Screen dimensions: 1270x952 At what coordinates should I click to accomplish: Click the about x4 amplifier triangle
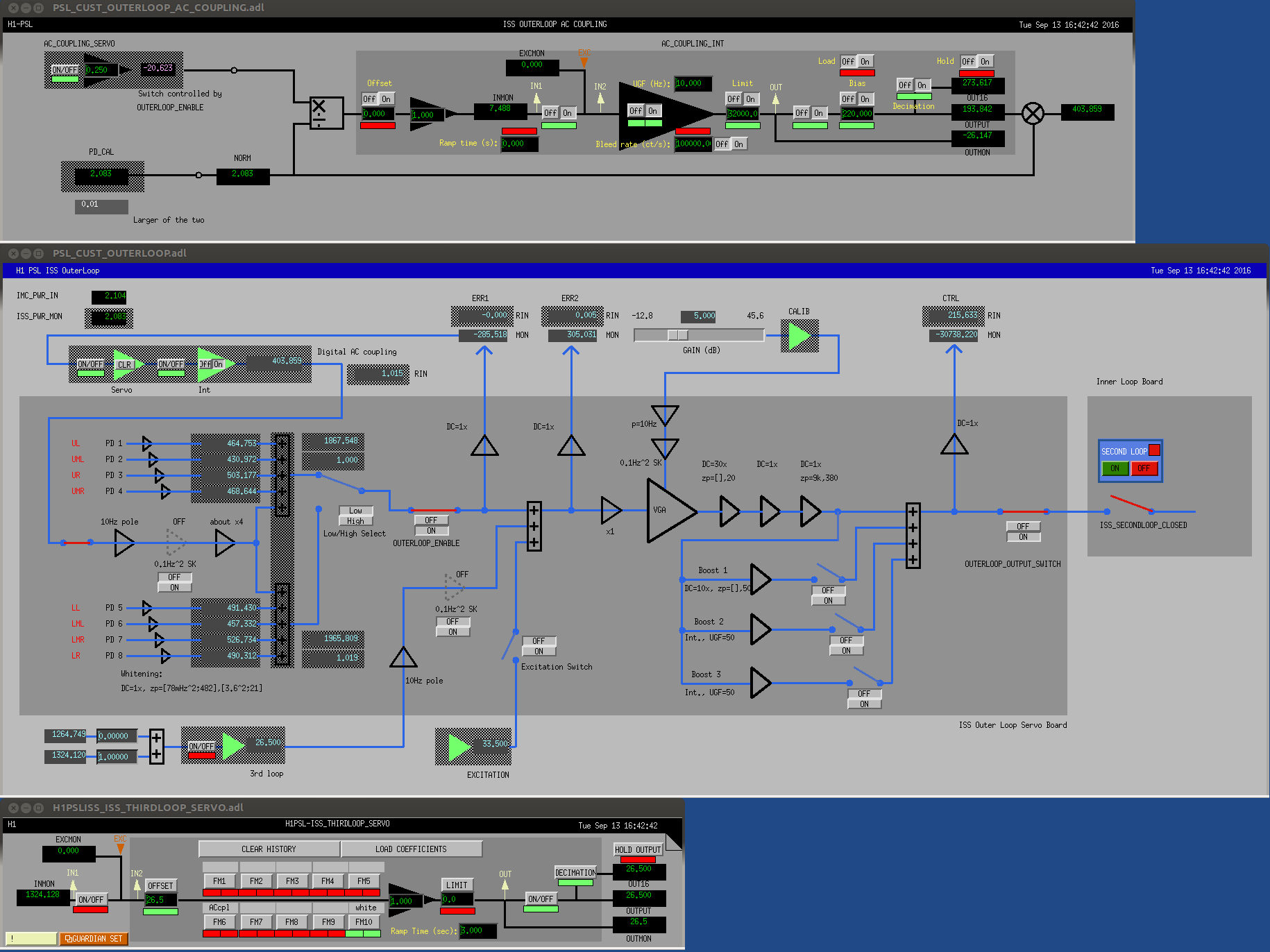[225, 543]
